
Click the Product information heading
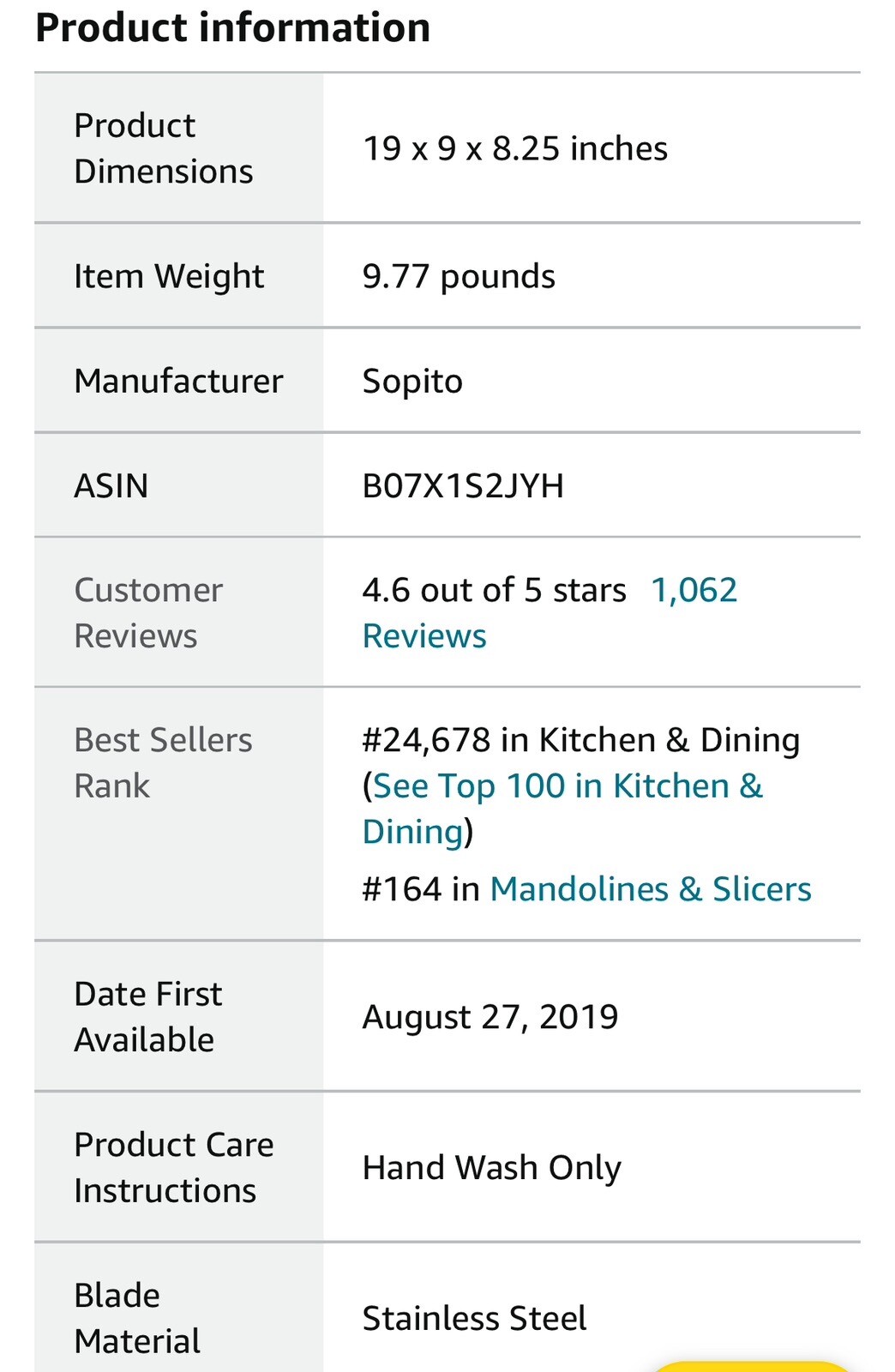point(232,27)
